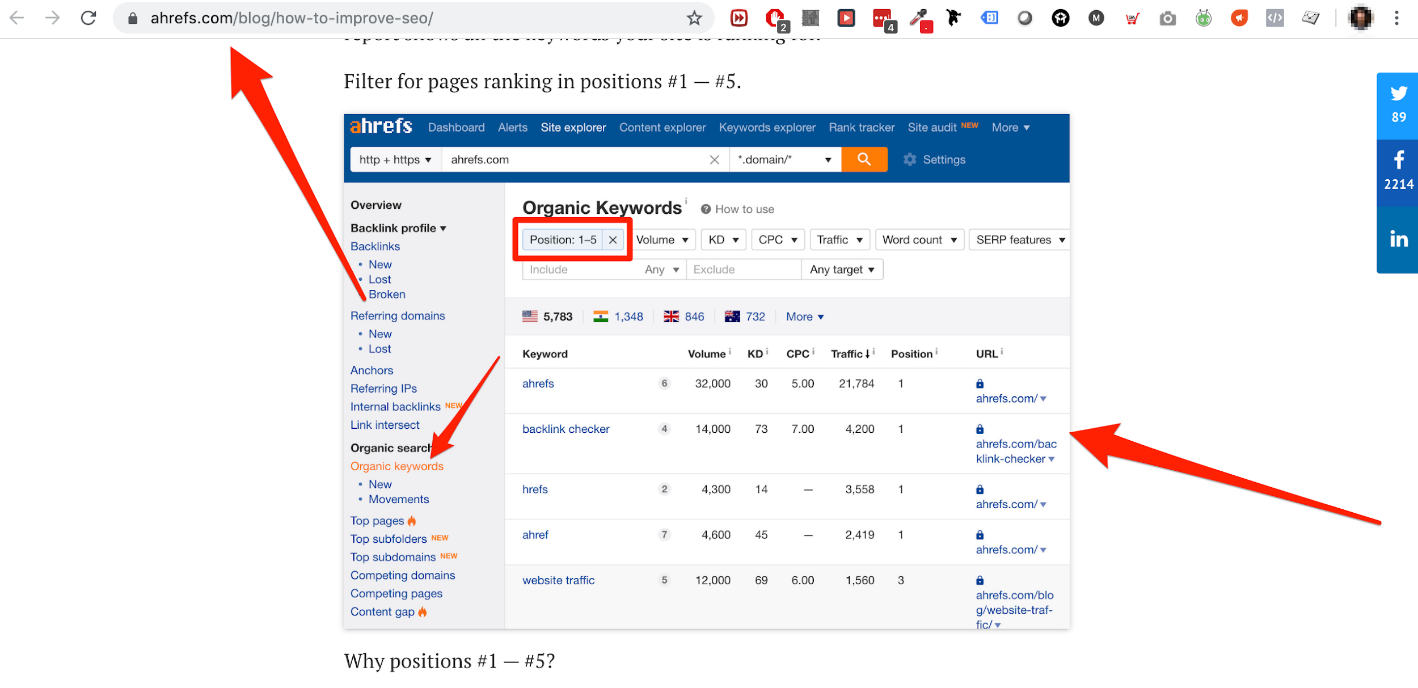The width and height of the screenshot is (1418, 688).
Task: Go back with the browser back arrow
Action: coord(17,18)
